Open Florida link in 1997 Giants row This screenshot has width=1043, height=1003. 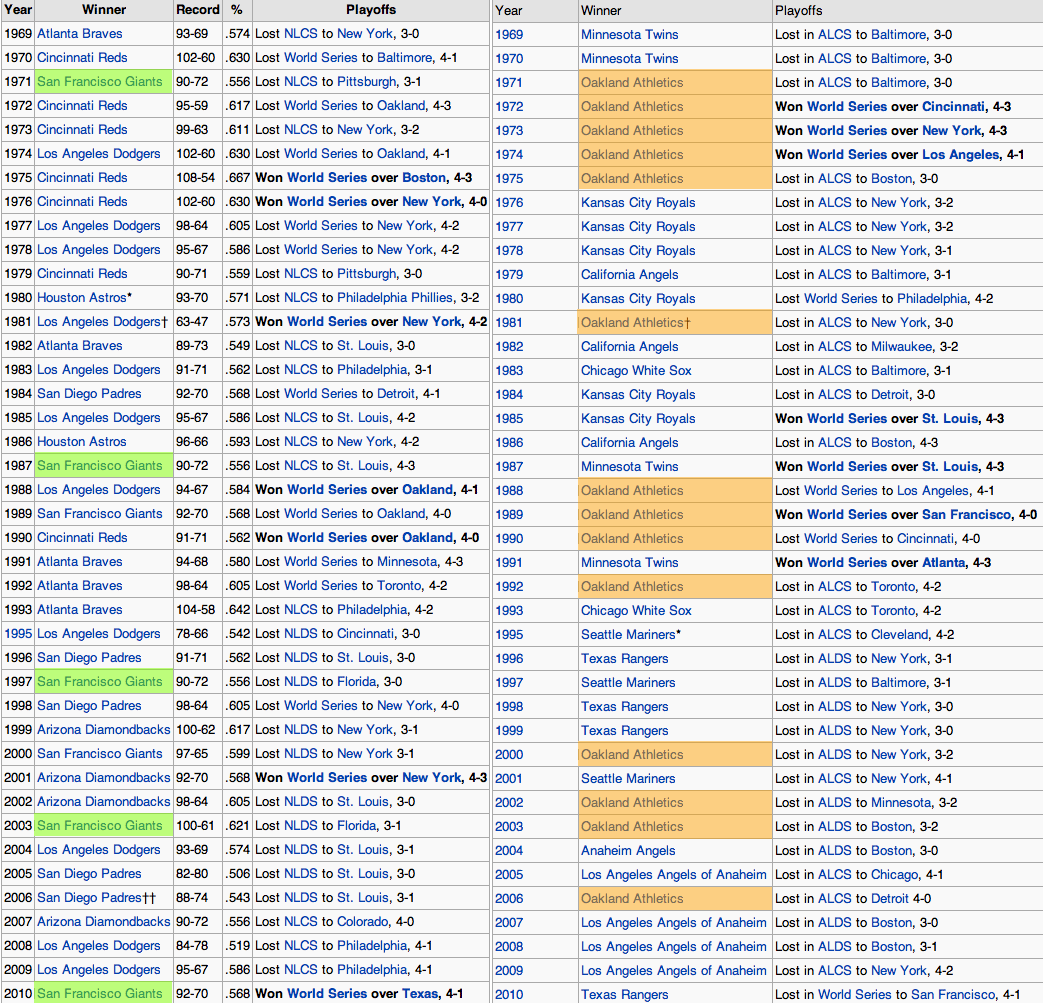(x=357, y=682)
